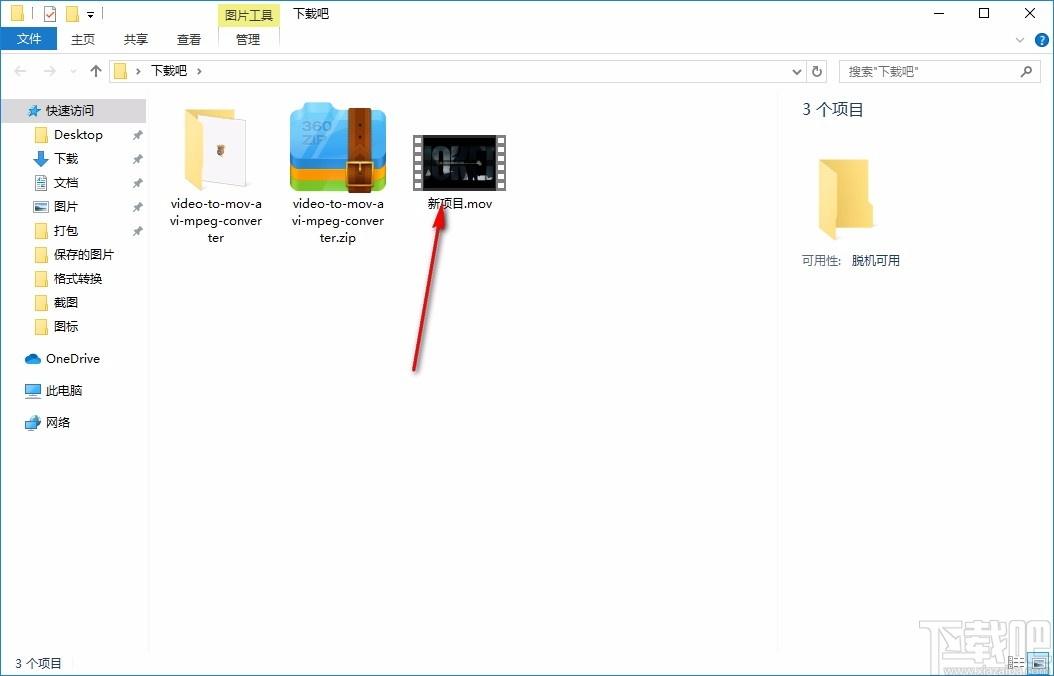Select OneDrive in the navigation pane

coord(73,359)
